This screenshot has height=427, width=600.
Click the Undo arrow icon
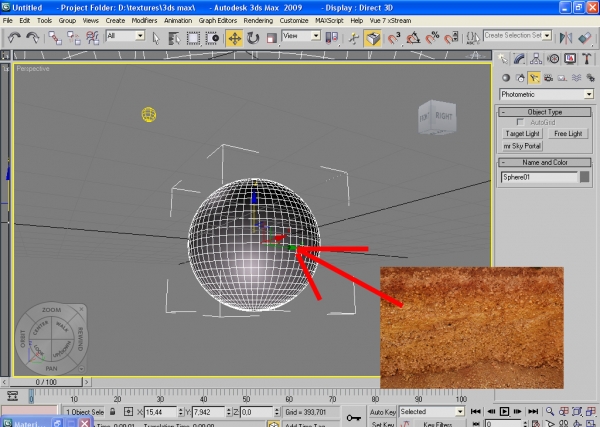pyautogui.click(x=14, y=38)
